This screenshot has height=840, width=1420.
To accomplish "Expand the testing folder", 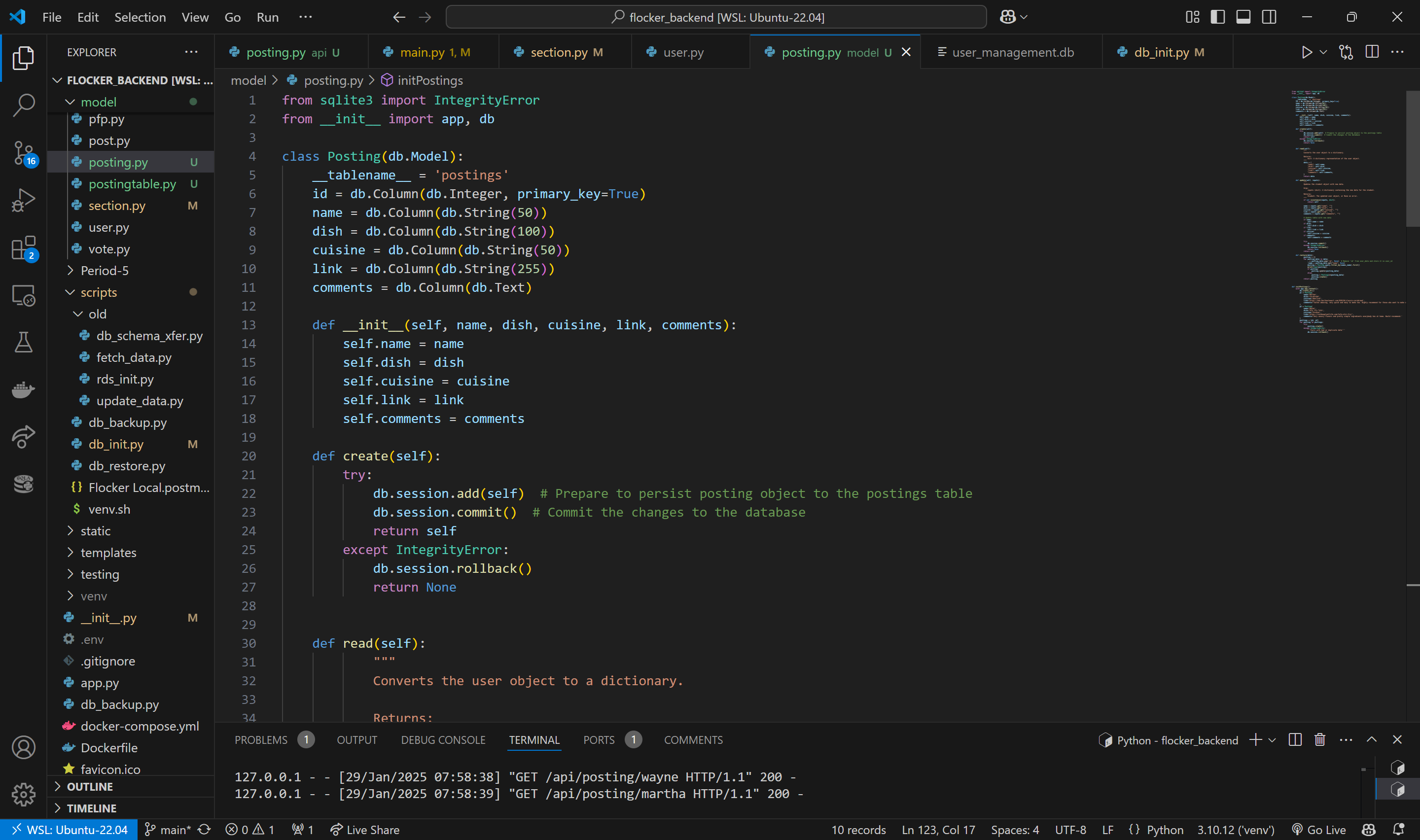I will (x=70, y=574).
